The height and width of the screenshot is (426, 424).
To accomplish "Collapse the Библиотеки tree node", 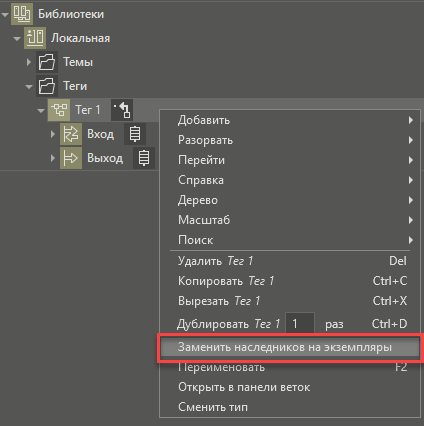I will pos(5,15).
